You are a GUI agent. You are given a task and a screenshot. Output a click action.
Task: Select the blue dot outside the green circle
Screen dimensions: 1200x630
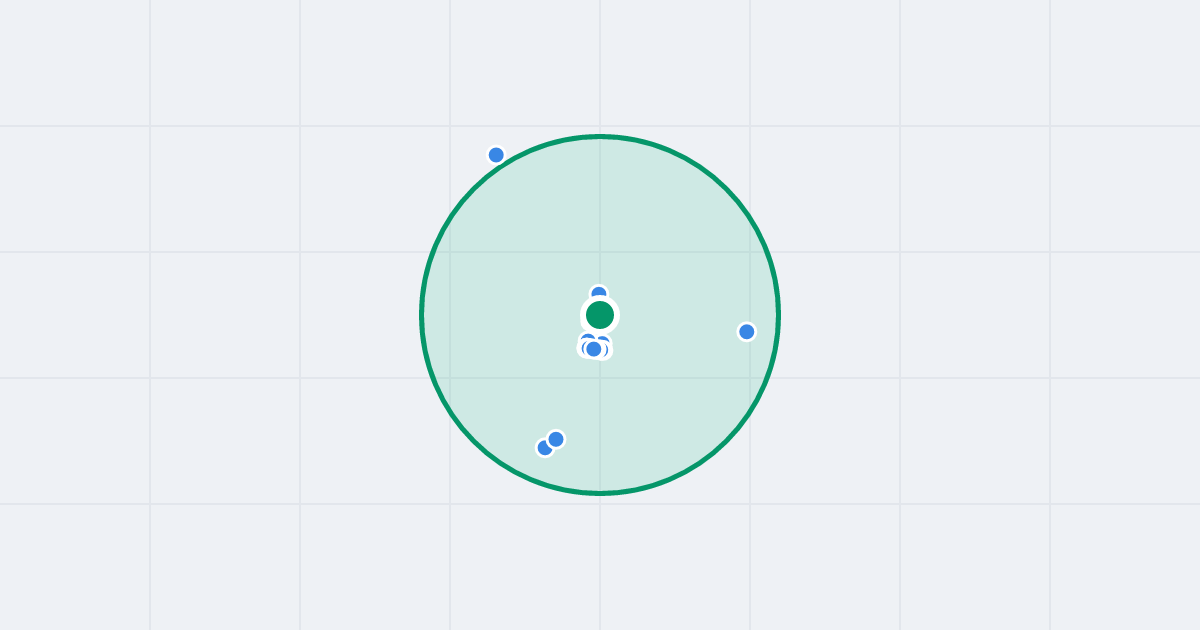496,155
